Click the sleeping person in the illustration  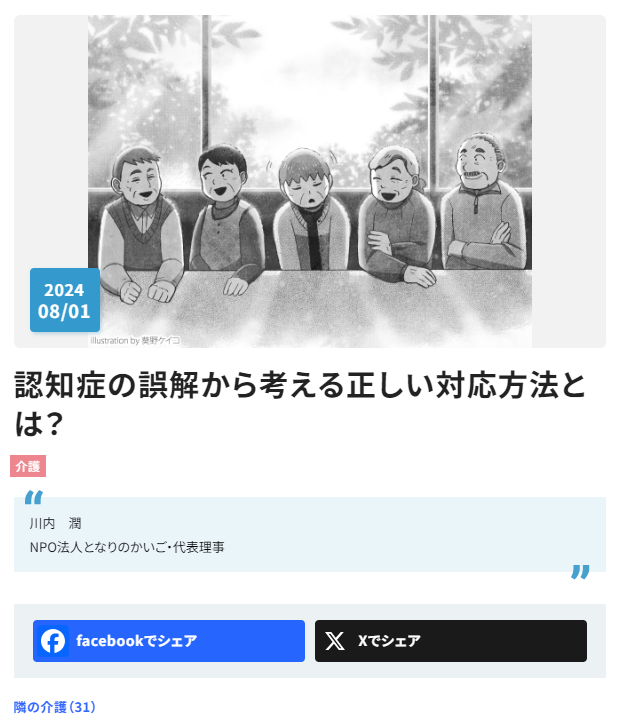[311, 209]
